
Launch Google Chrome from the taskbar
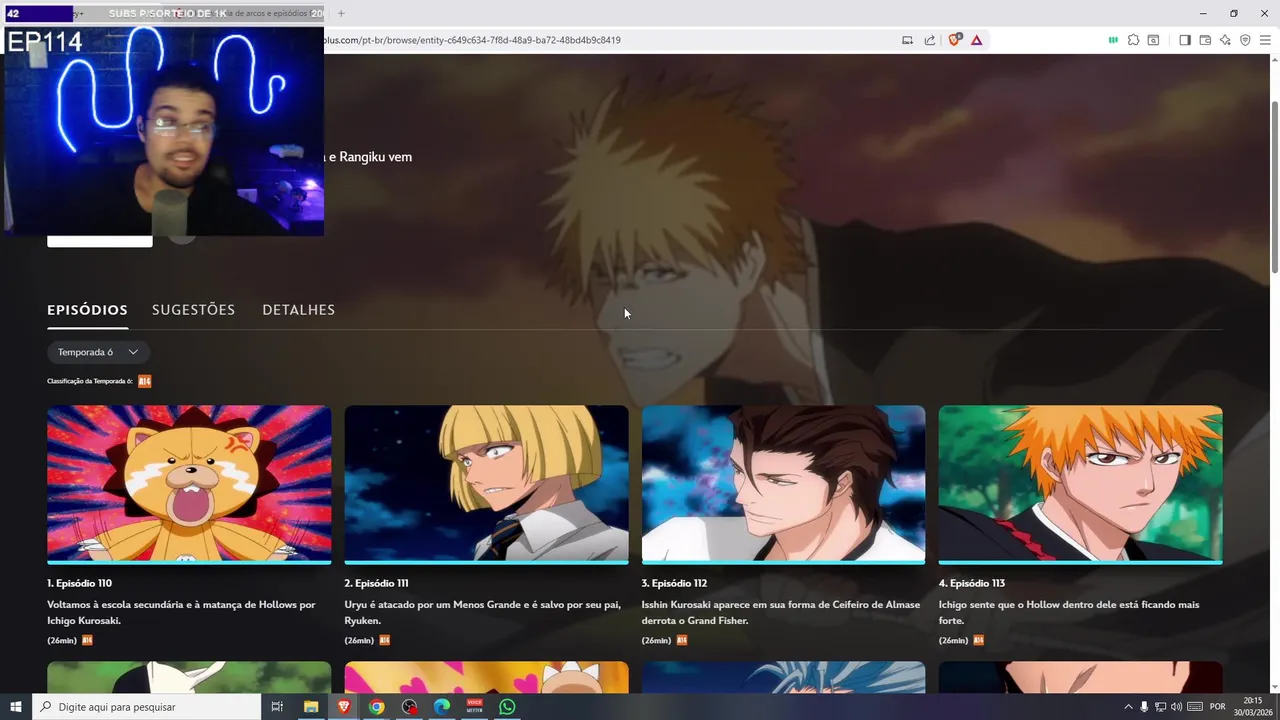pos(377,707)
